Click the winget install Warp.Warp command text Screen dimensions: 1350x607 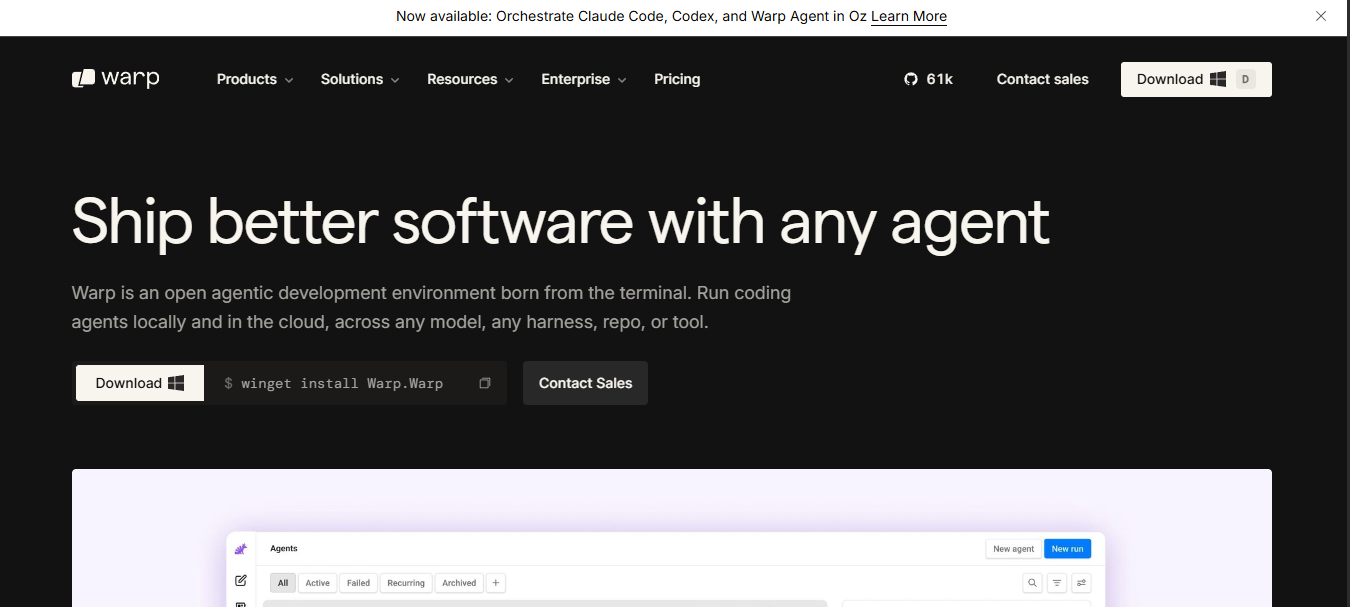click(341, 383)
